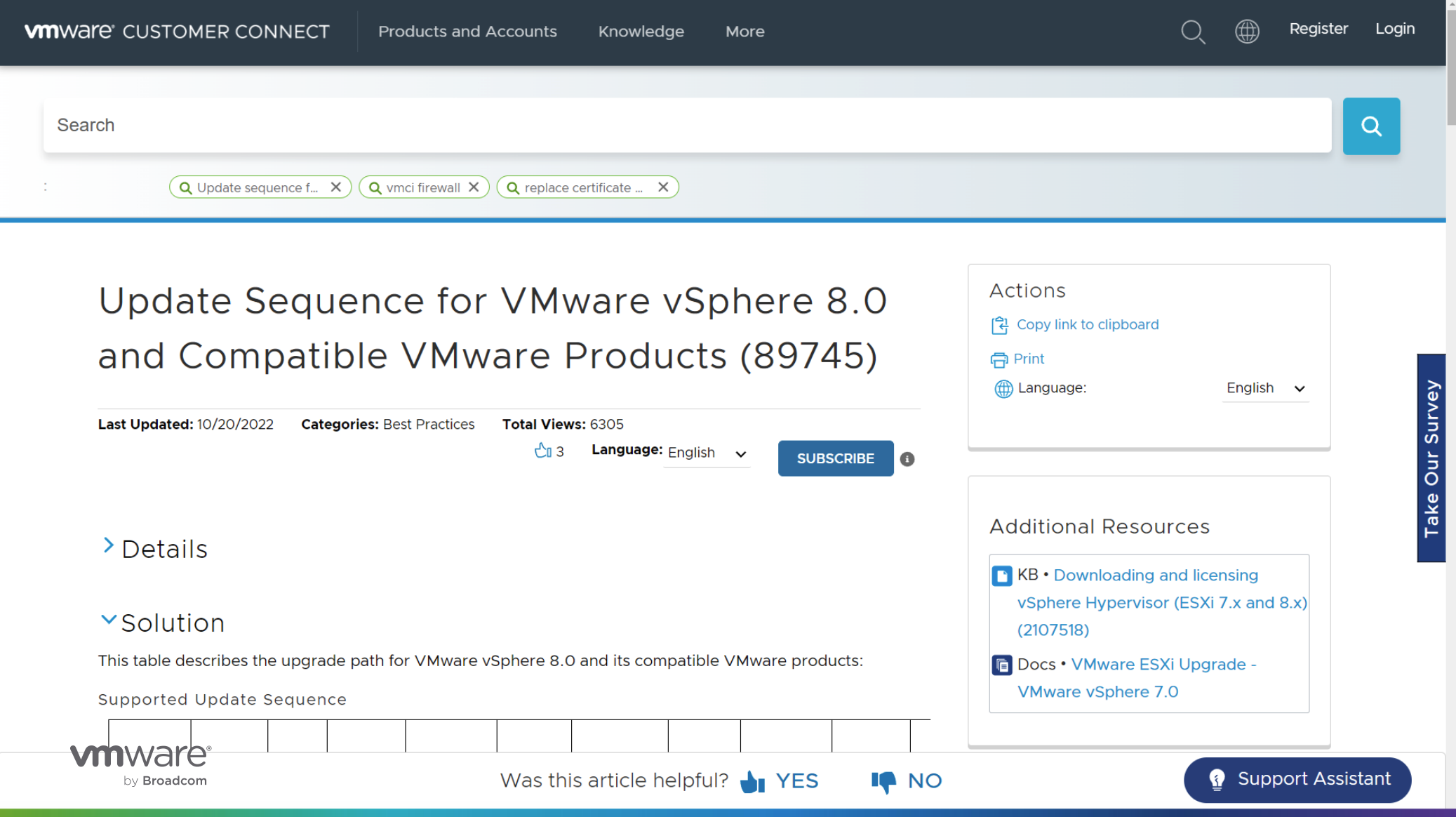Image resolution: width=1456 pixels, height=817 pixels.
Task: Remove the 'replace certificate' search chip
Action: point(663,187)
